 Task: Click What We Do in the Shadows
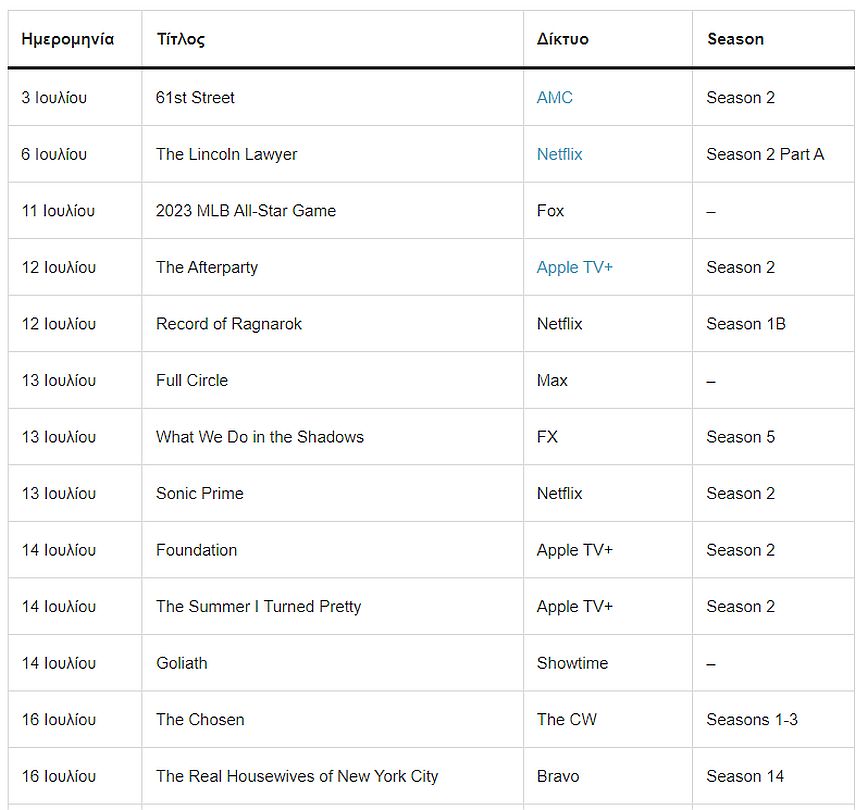coord(260,437)
